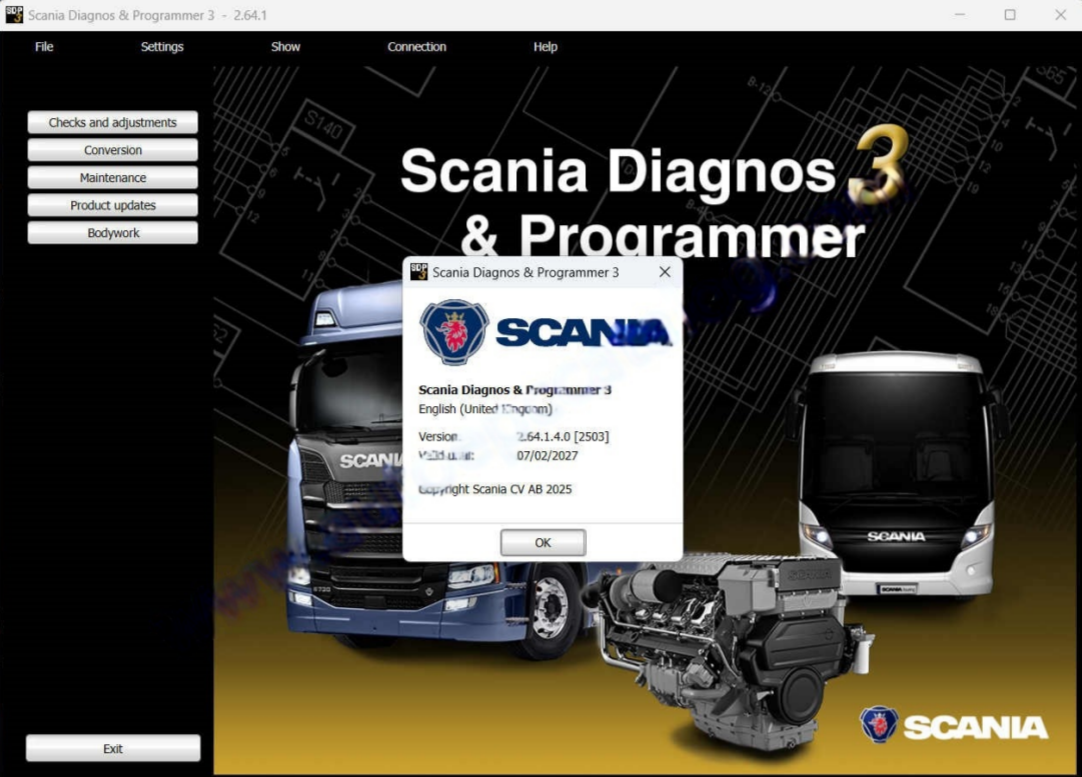Open the Bodywork section
Image resolution: width=1082 pixels, height=777 pixels.
pos(112,233)
